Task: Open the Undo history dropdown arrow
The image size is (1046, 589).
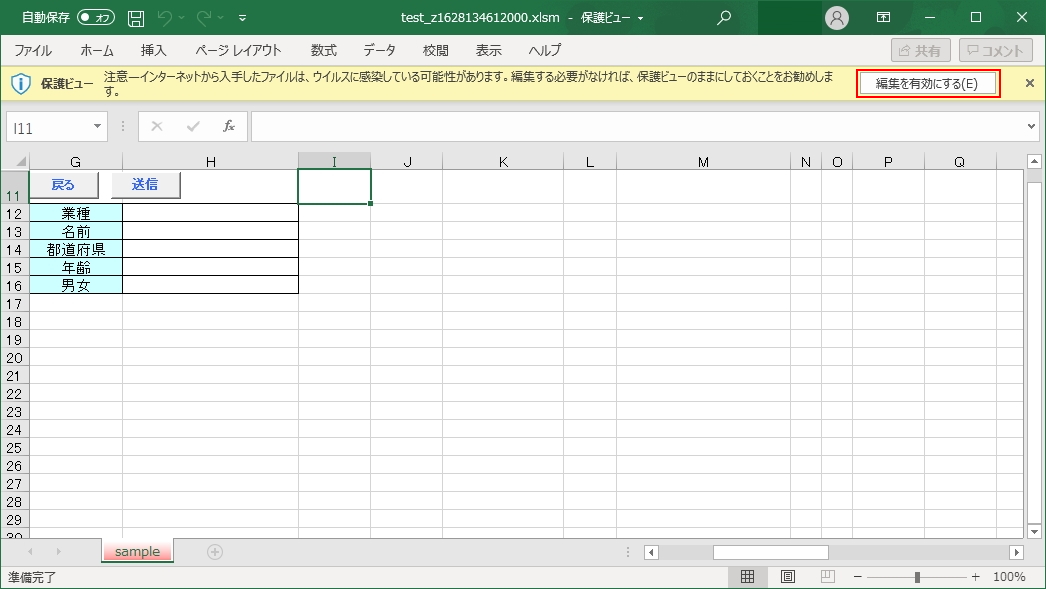Action: tap(181, 18)
